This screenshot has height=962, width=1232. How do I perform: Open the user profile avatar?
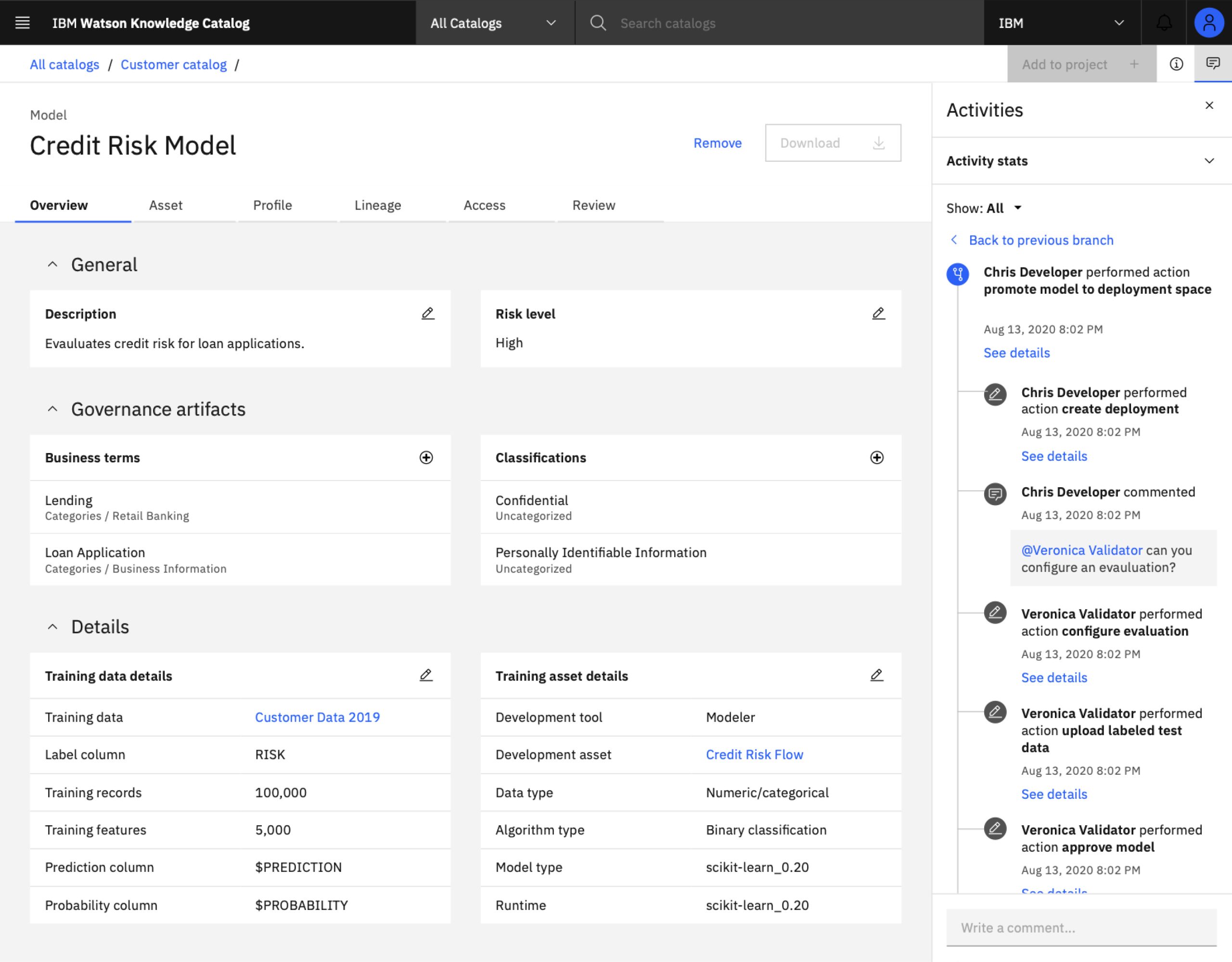point(1209,23)
